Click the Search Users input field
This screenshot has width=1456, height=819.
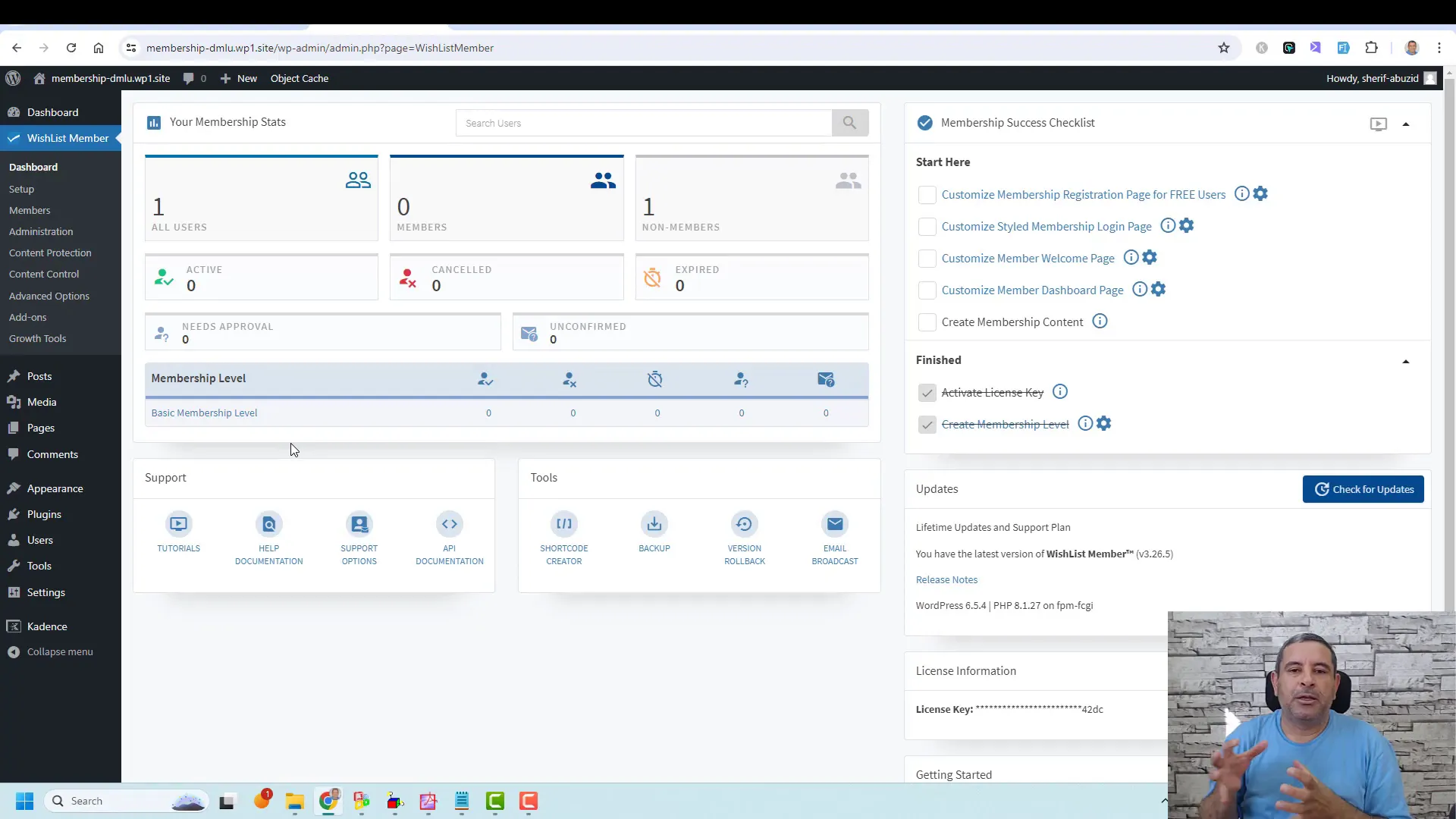click(x=644, y=122)
